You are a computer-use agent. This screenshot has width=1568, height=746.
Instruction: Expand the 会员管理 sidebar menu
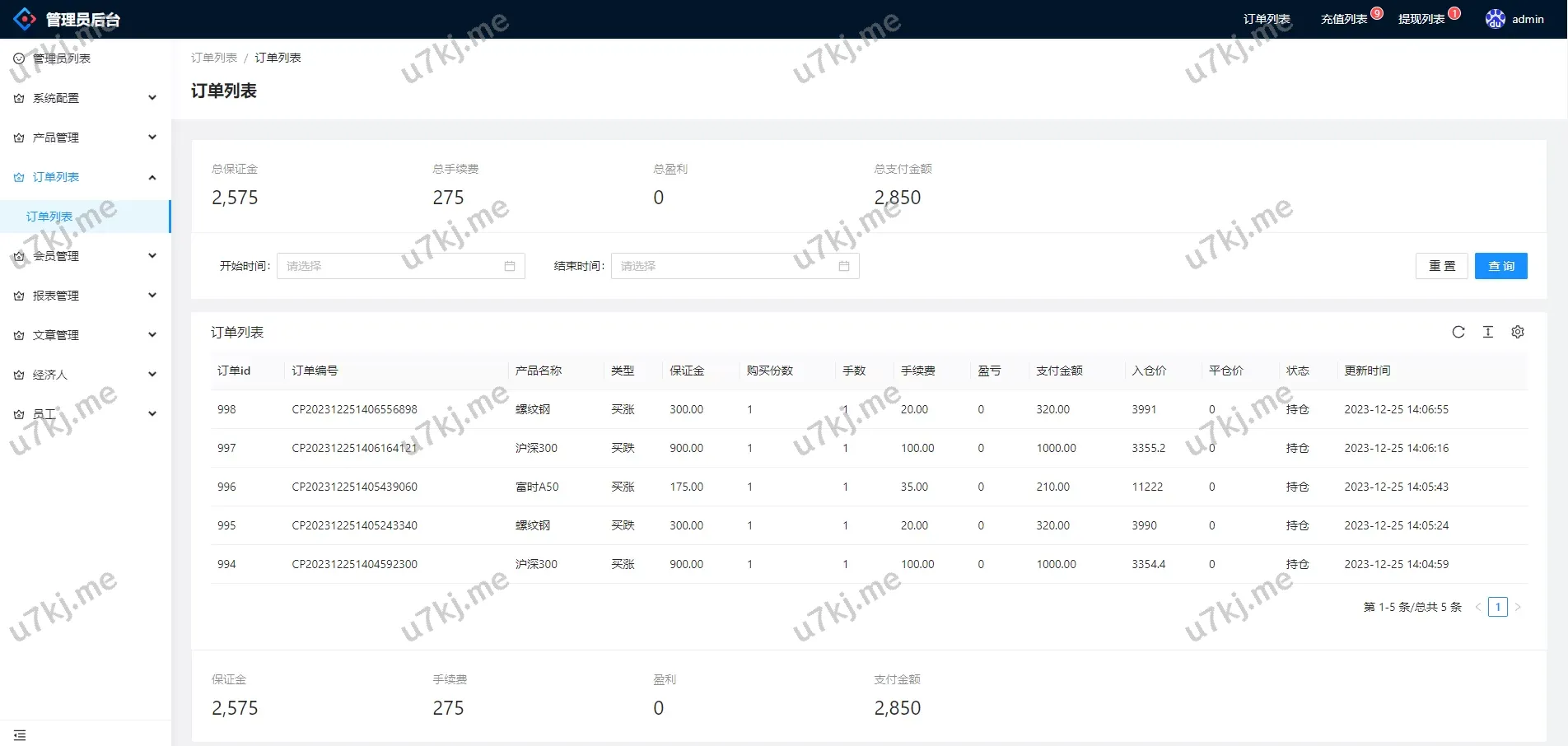click(85, 256)
